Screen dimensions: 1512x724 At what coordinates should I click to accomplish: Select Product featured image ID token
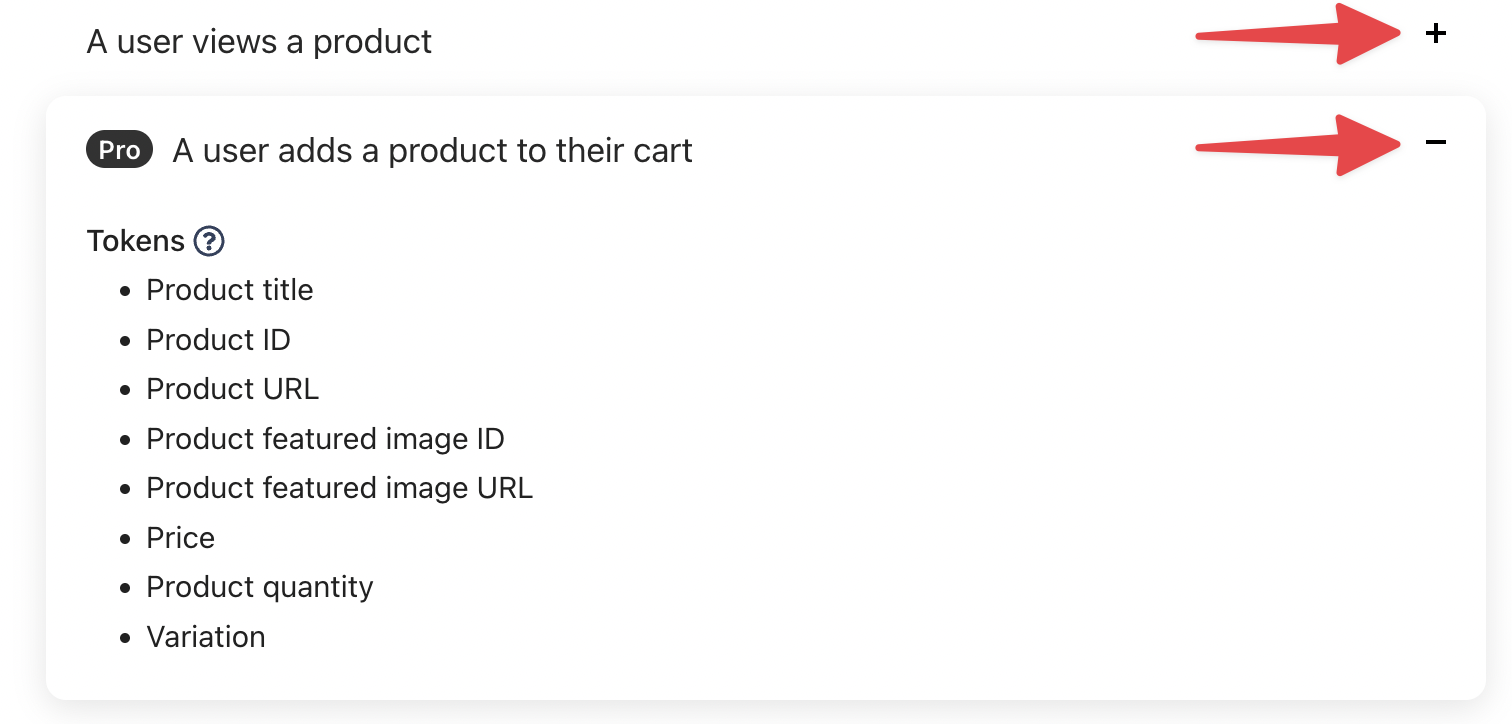(325, 439)
